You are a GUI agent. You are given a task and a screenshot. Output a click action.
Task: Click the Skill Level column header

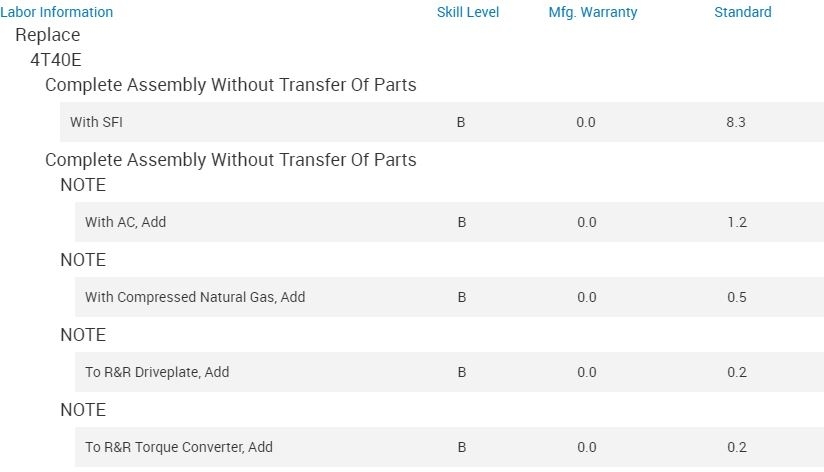click(468, 12)
